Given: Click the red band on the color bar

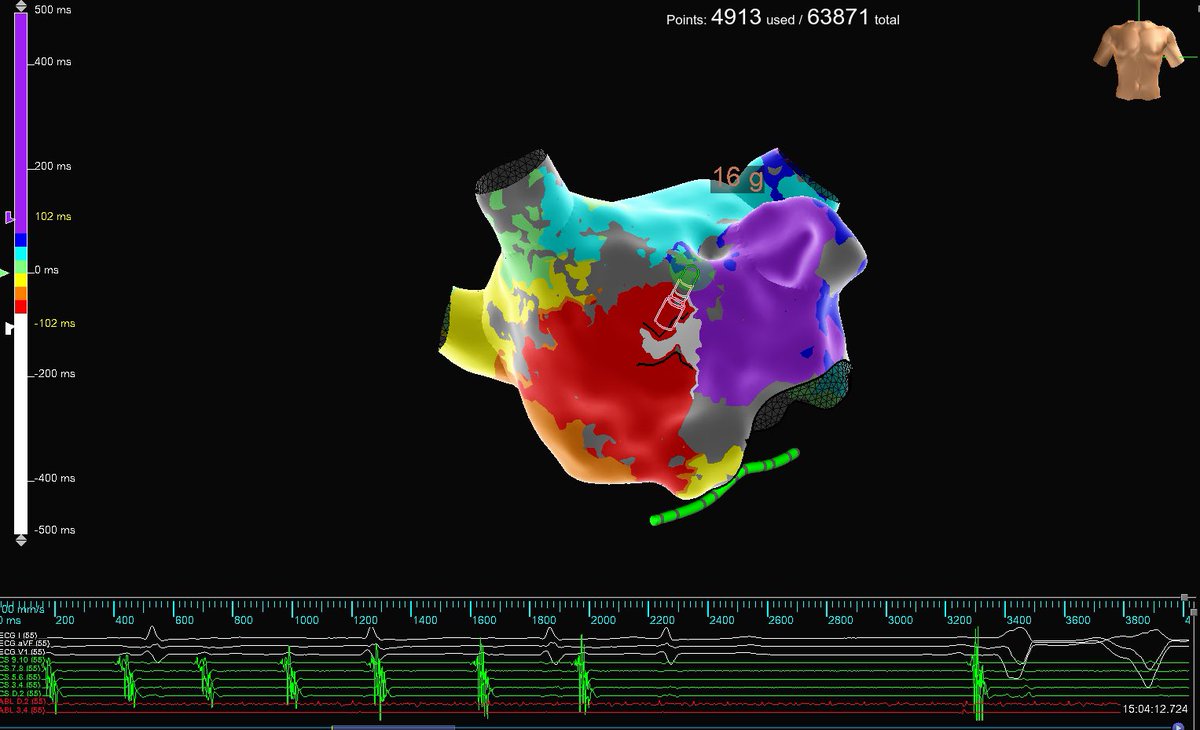Looking at the screenshot, I should pos(20,305).
